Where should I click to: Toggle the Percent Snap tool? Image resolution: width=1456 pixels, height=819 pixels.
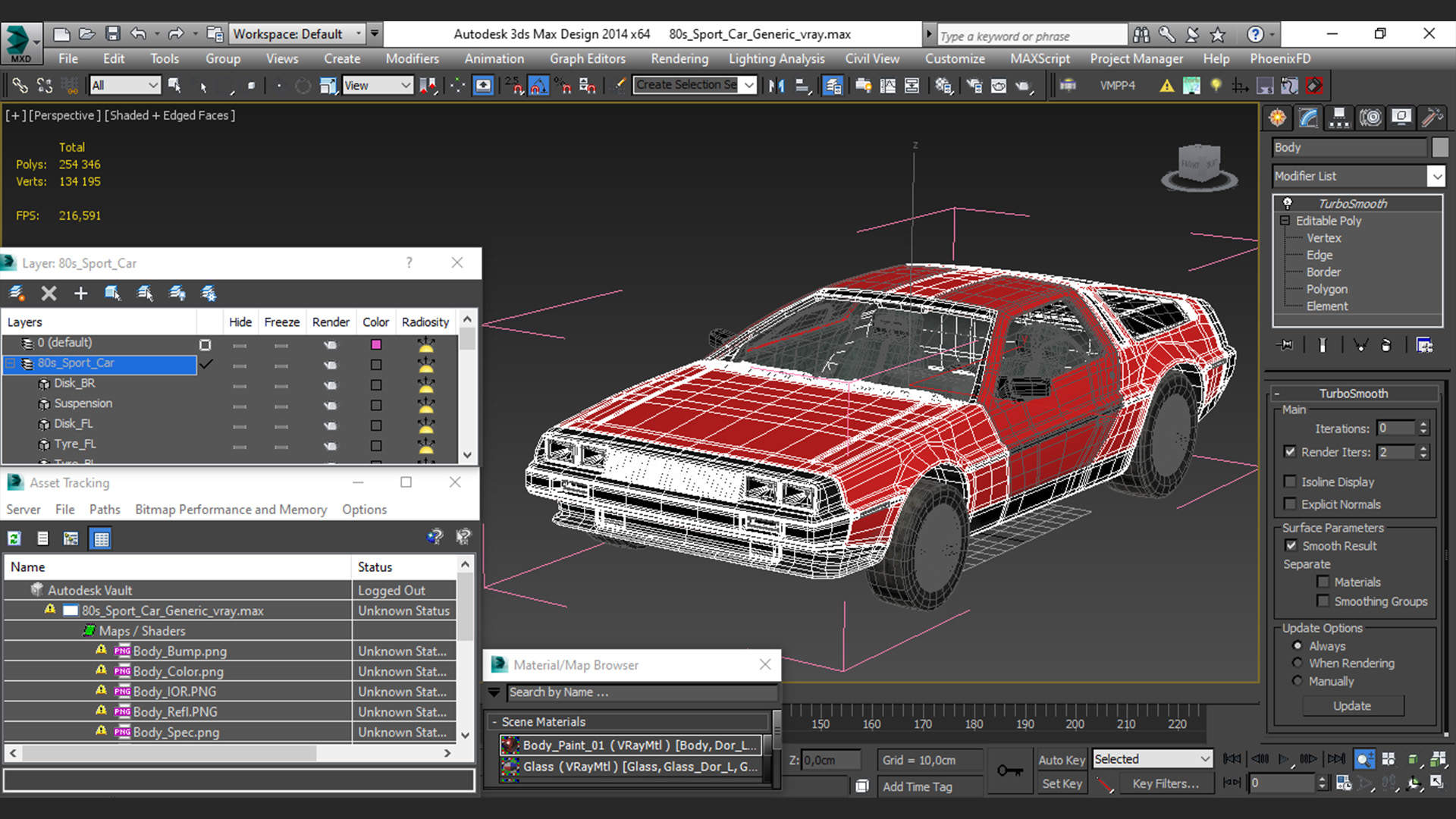pyautogui.click(x=563, y=86)
